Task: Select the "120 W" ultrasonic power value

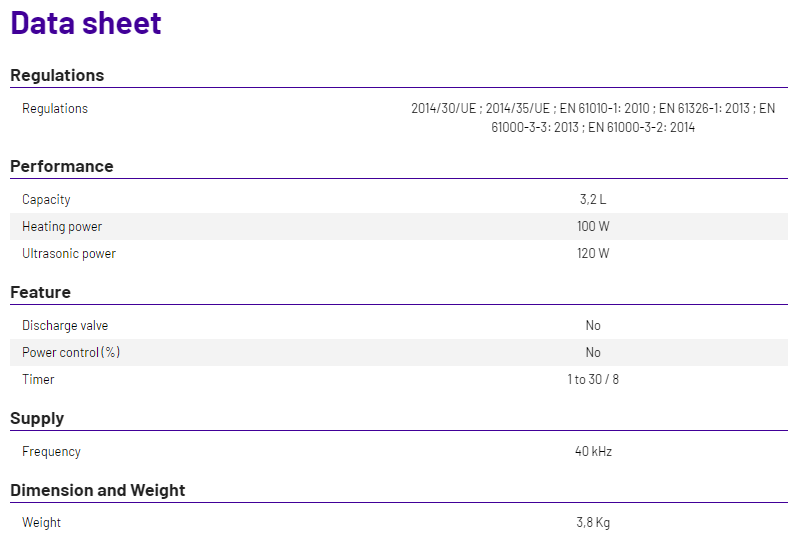Action: pos(593,254)
